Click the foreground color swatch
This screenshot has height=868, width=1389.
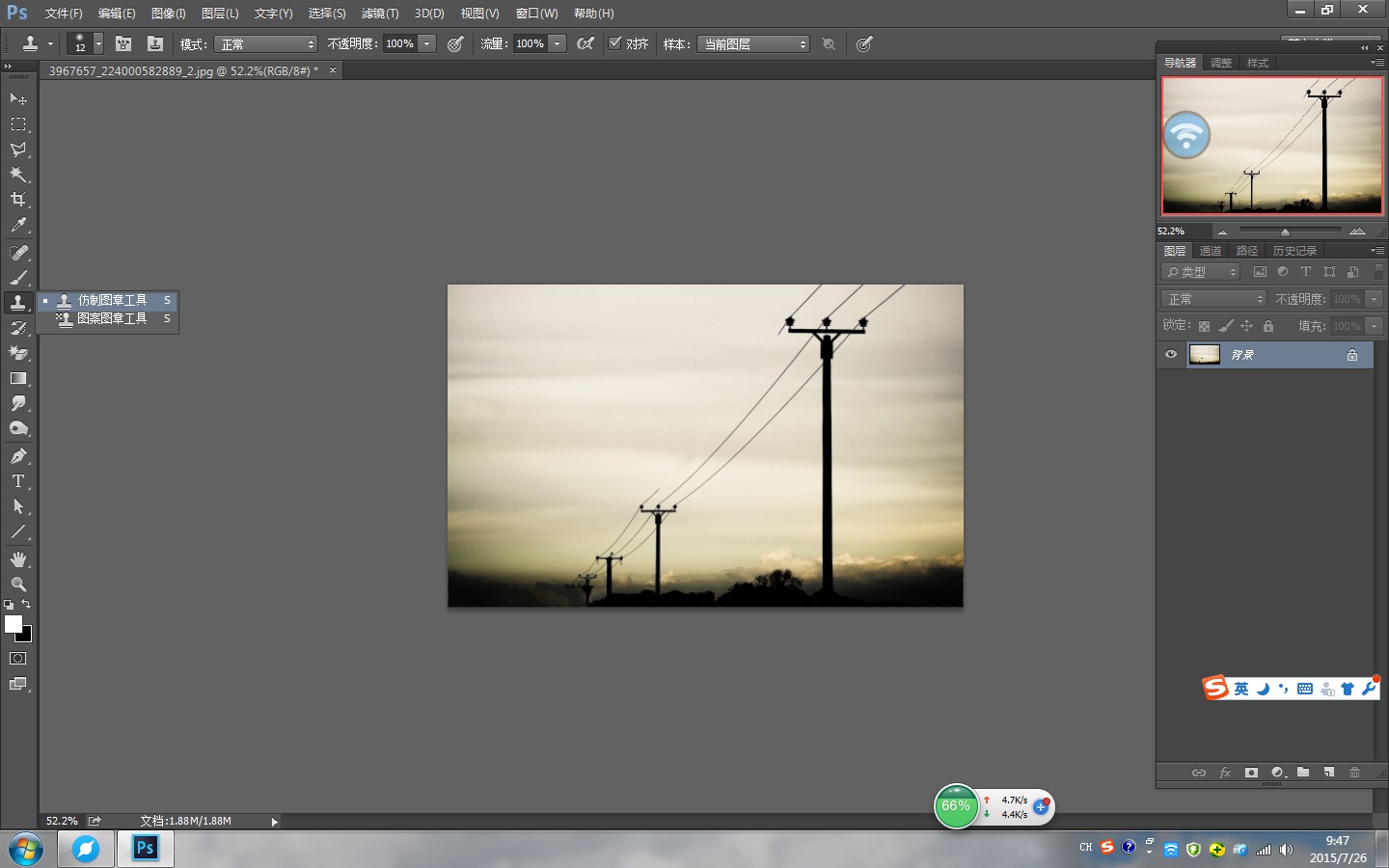click(x=14, y=624)
